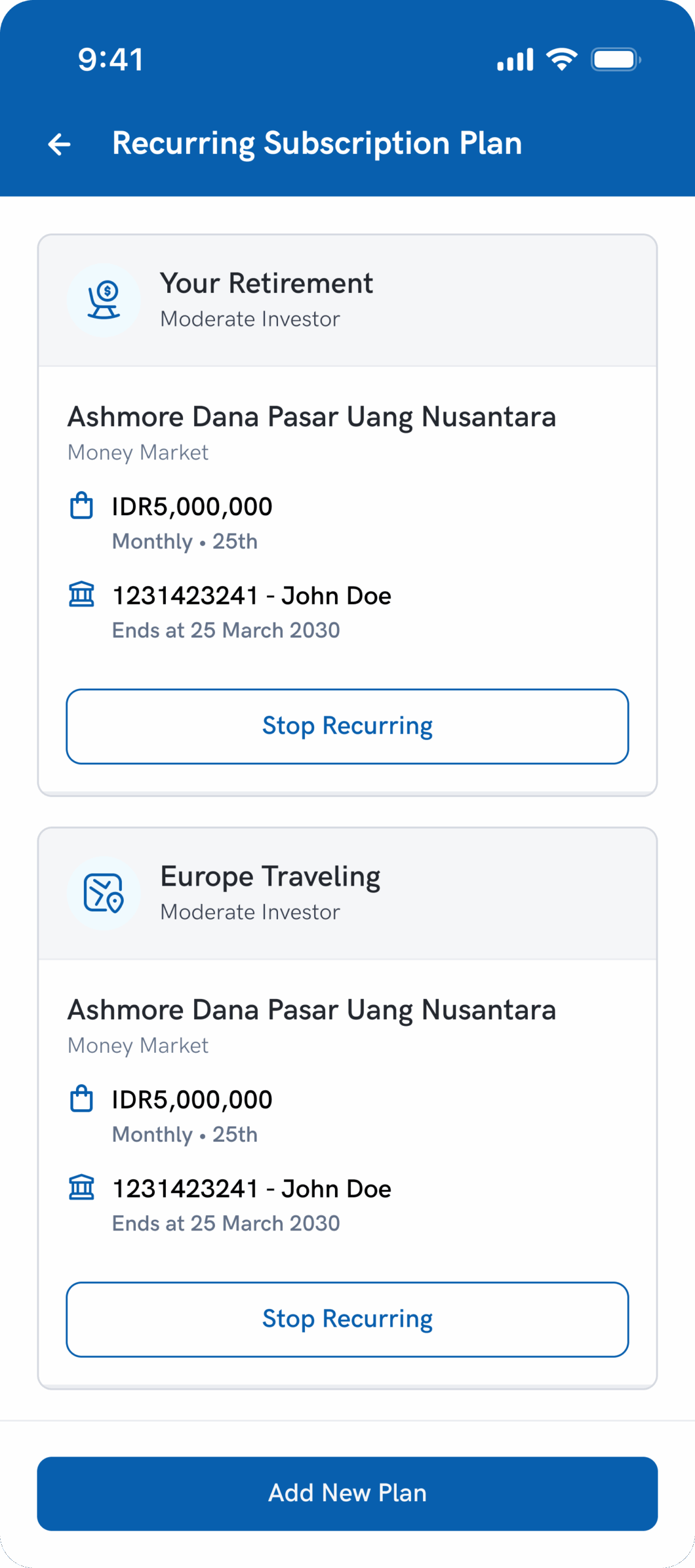Open the Europe Traveling card header

[347, 894]
